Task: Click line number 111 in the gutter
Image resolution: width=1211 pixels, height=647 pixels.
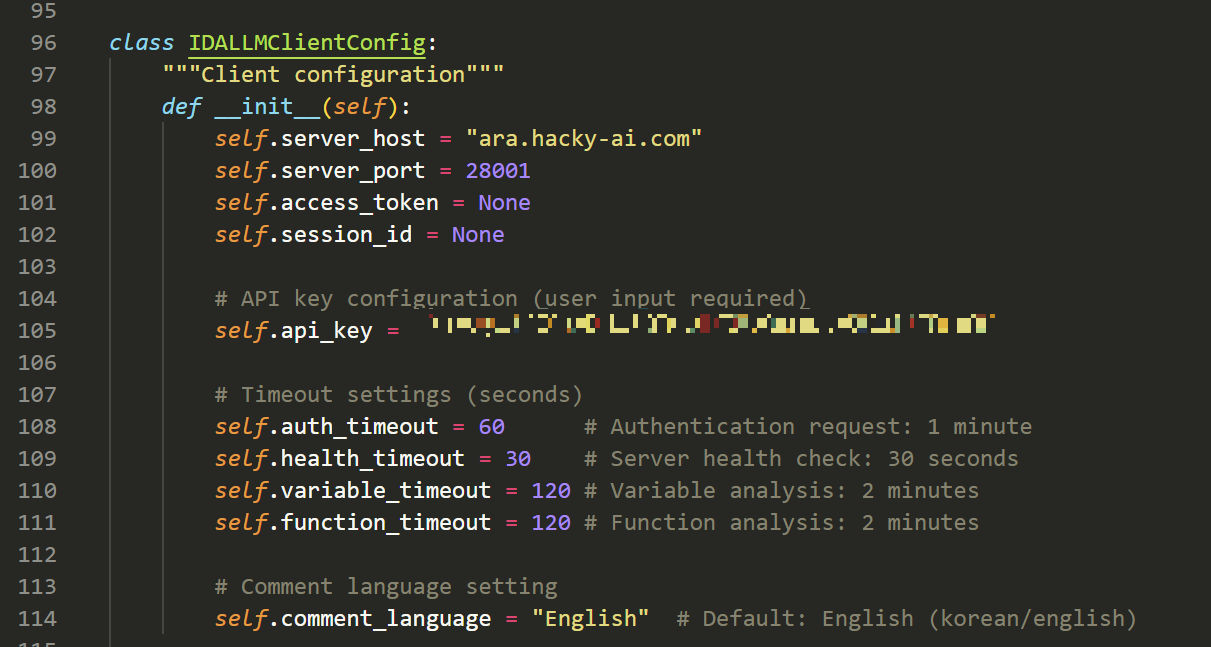Action: 37,523
